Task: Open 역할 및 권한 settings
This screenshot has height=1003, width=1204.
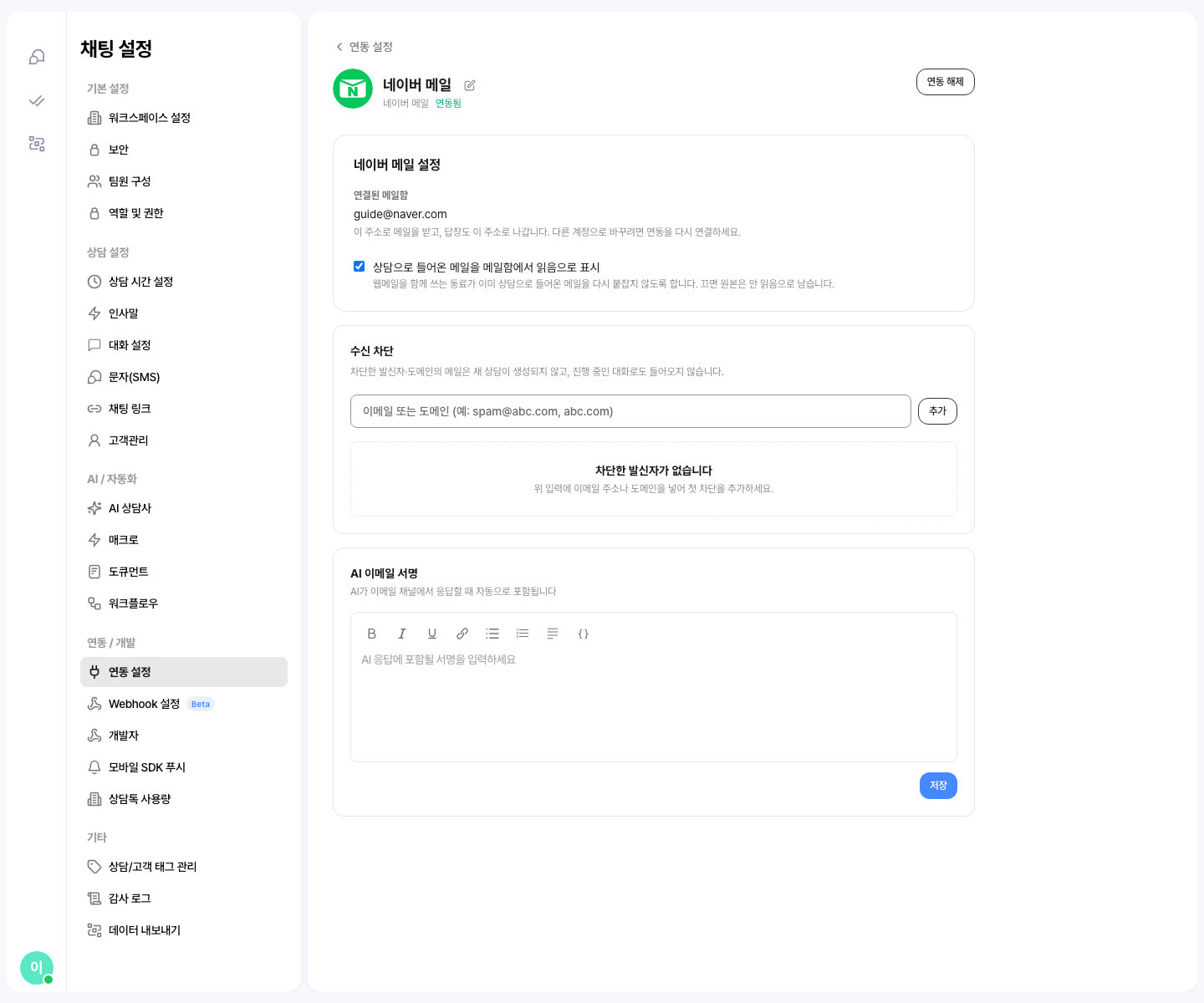Action: pos(184,213)
